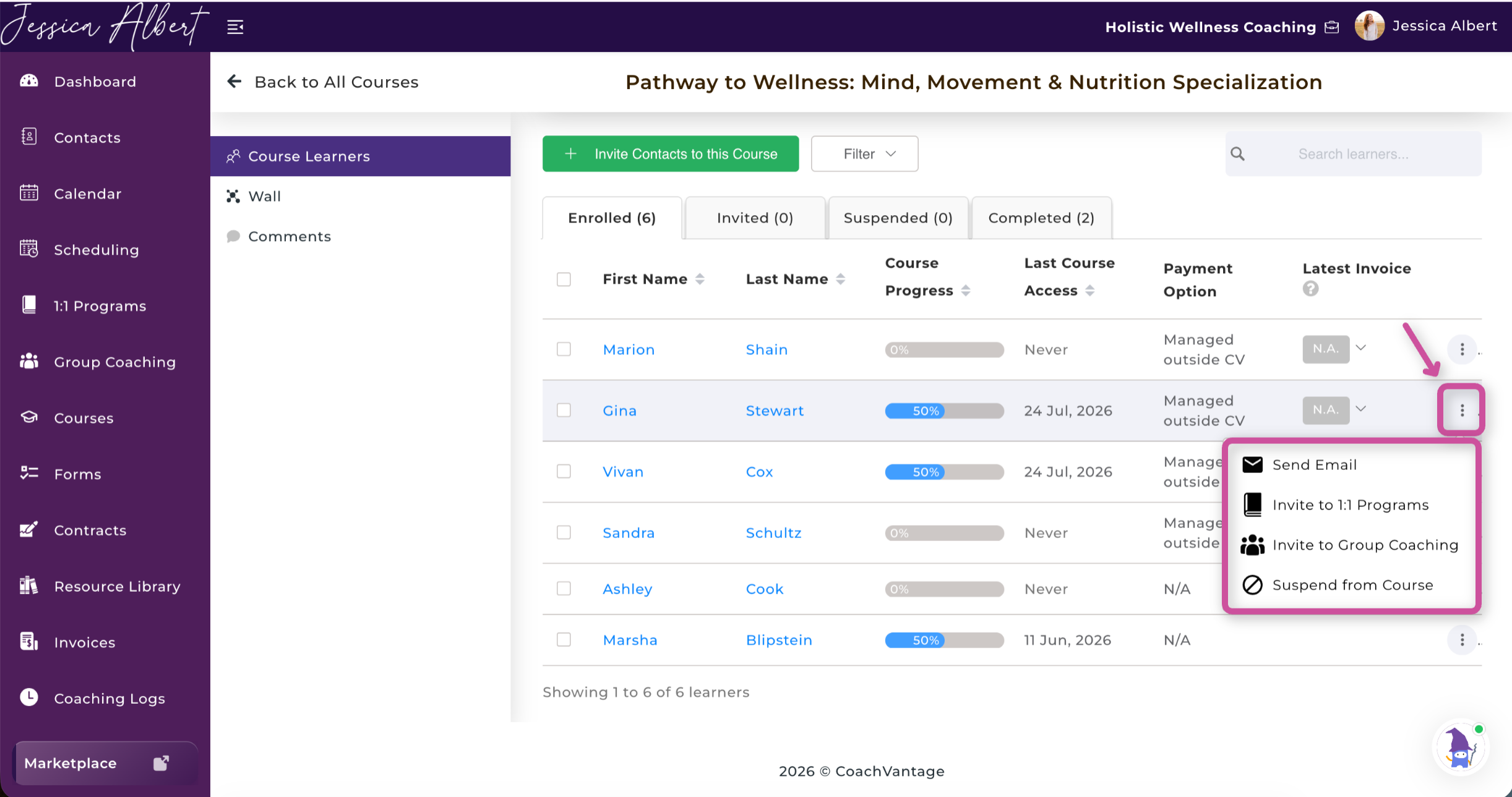Click the back arrow to All Courses

[234, 81]
